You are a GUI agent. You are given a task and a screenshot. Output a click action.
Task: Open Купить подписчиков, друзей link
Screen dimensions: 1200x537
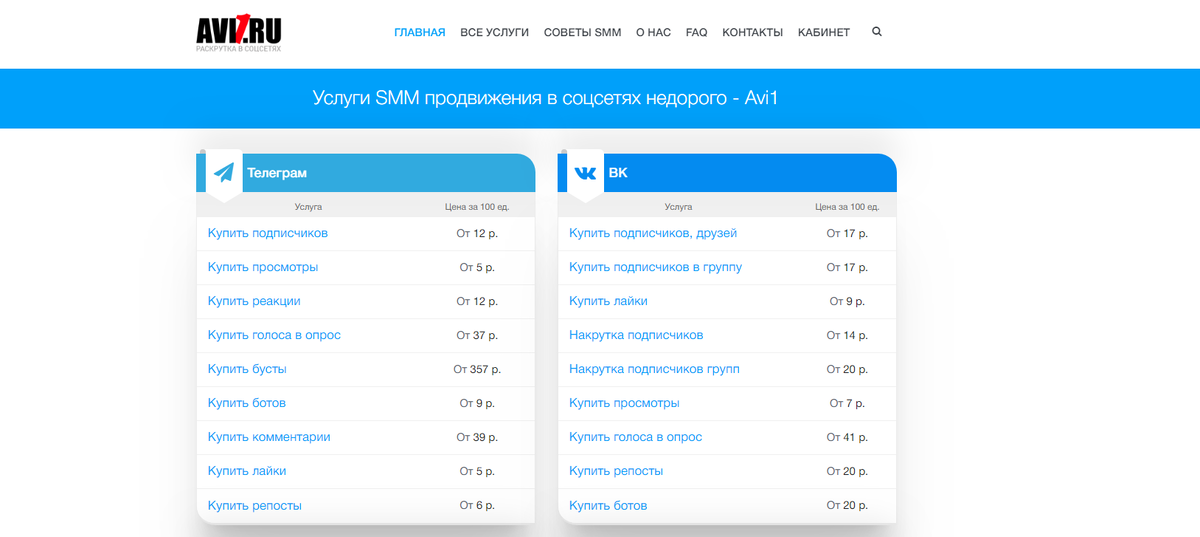(653, 233)
